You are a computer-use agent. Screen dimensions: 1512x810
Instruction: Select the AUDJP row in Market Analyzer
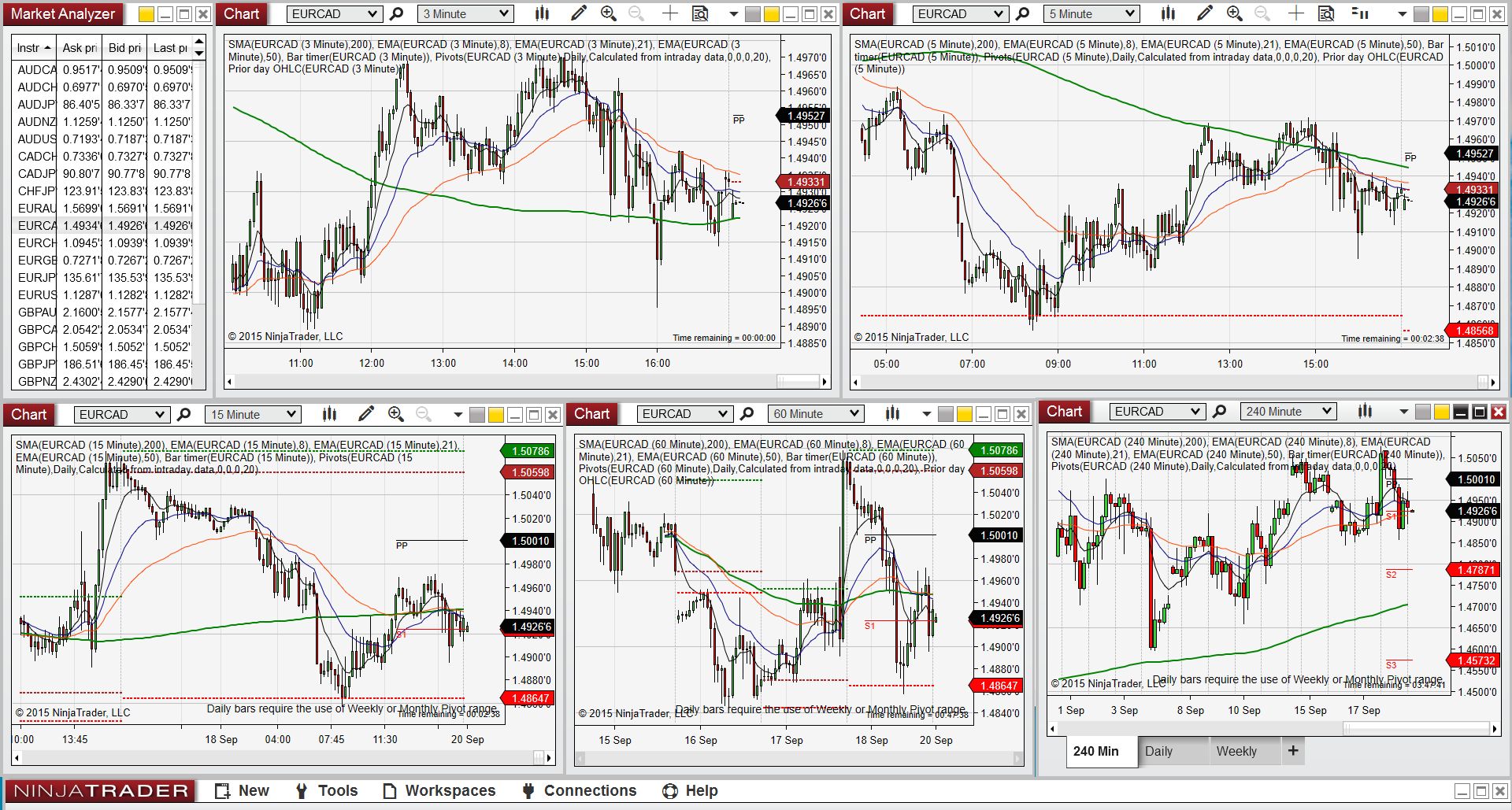coord(103,105)
